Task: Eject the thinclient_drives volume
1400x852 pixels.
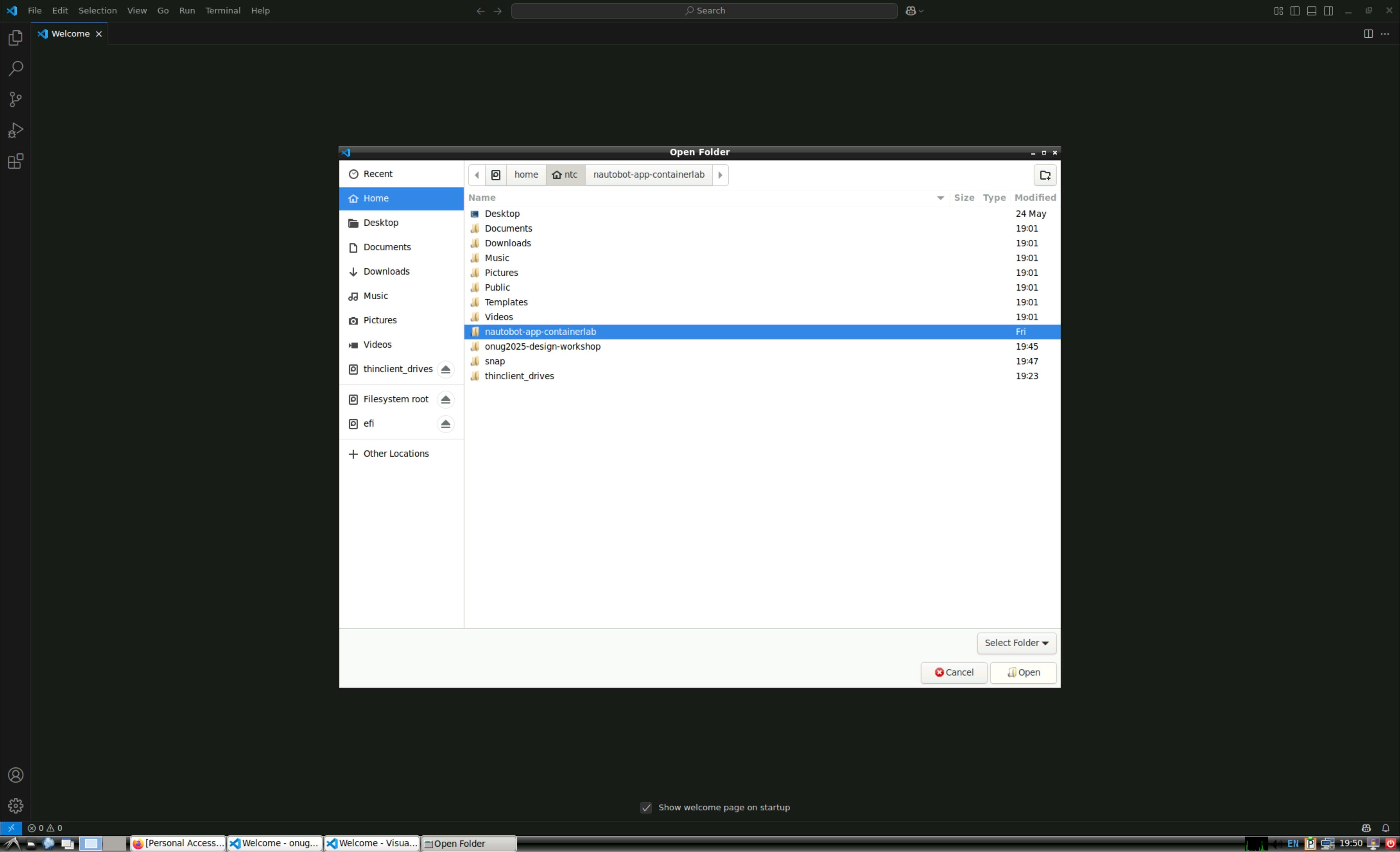Action: (445, 369)
